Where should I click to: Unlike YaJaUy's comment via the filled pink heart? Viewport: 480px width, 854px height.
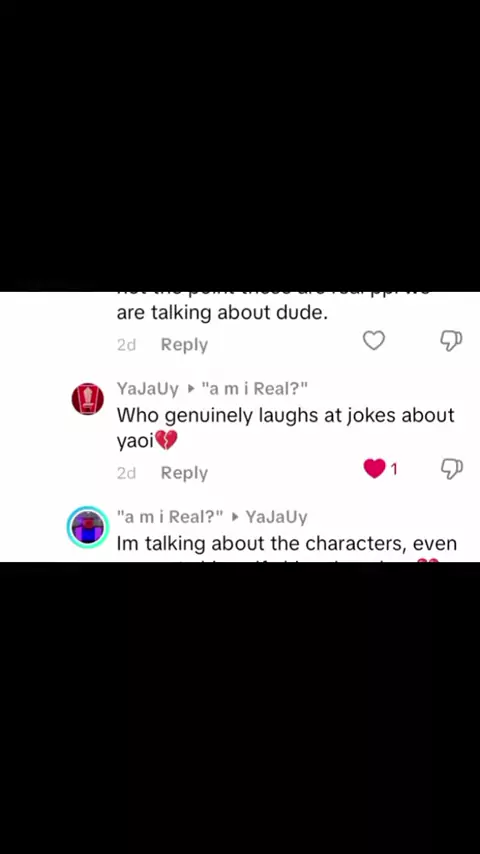tap(374, 468)
